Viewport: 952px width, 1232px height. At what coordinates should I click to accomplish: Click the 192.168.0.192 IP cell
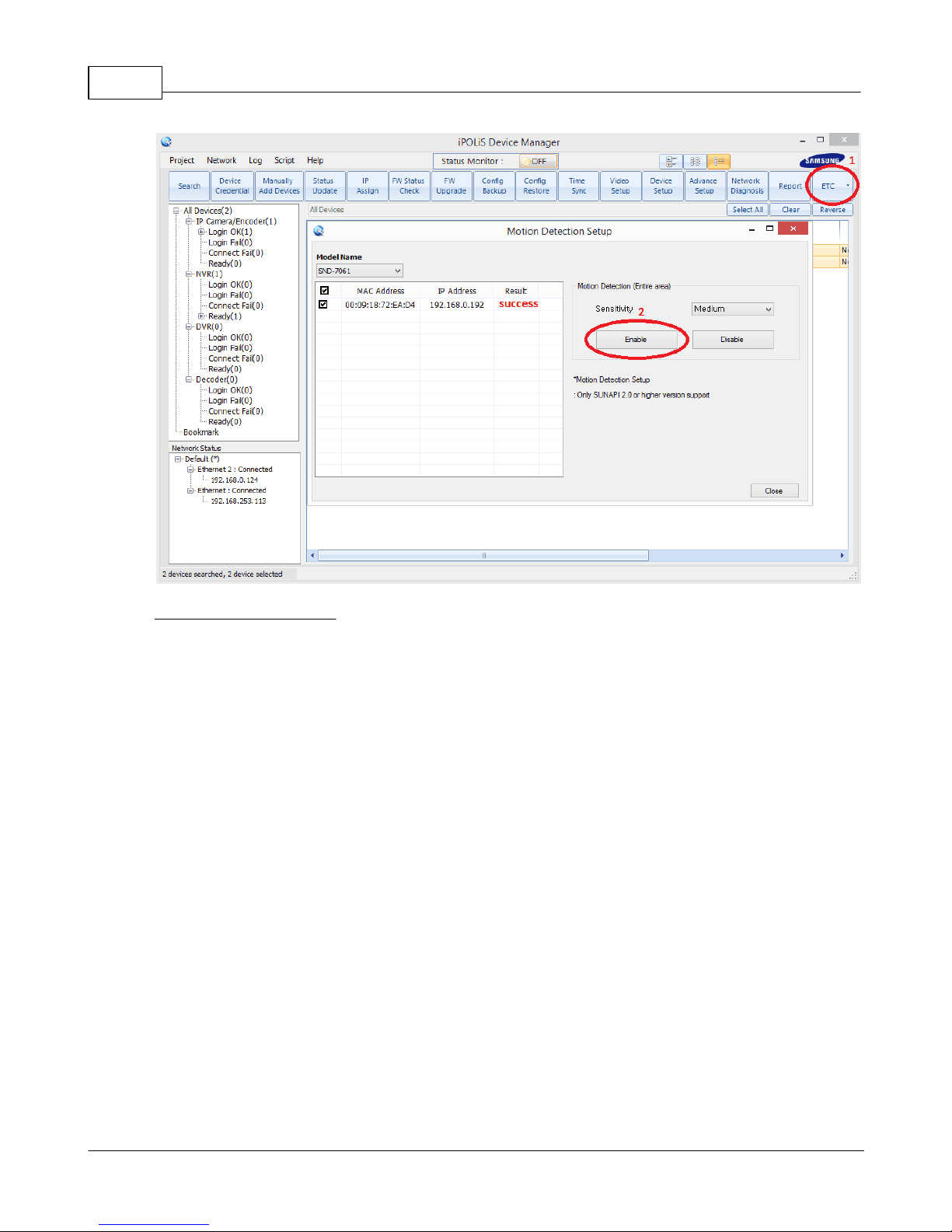(x=457, y=305)
